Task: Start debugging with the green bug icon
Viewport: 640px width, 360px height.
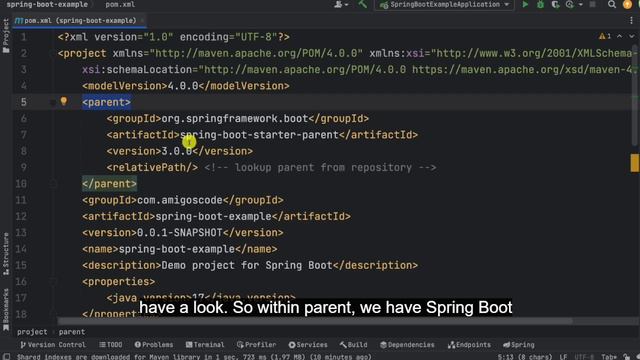Action: 540,4
